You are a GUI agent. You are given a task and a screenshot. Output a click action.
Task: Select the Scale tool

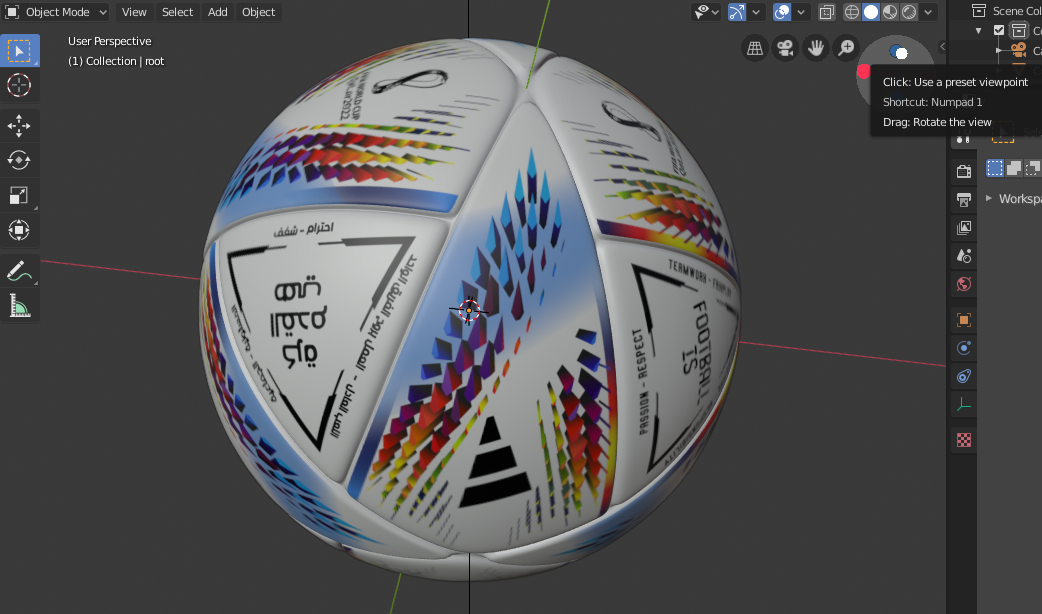20,195
